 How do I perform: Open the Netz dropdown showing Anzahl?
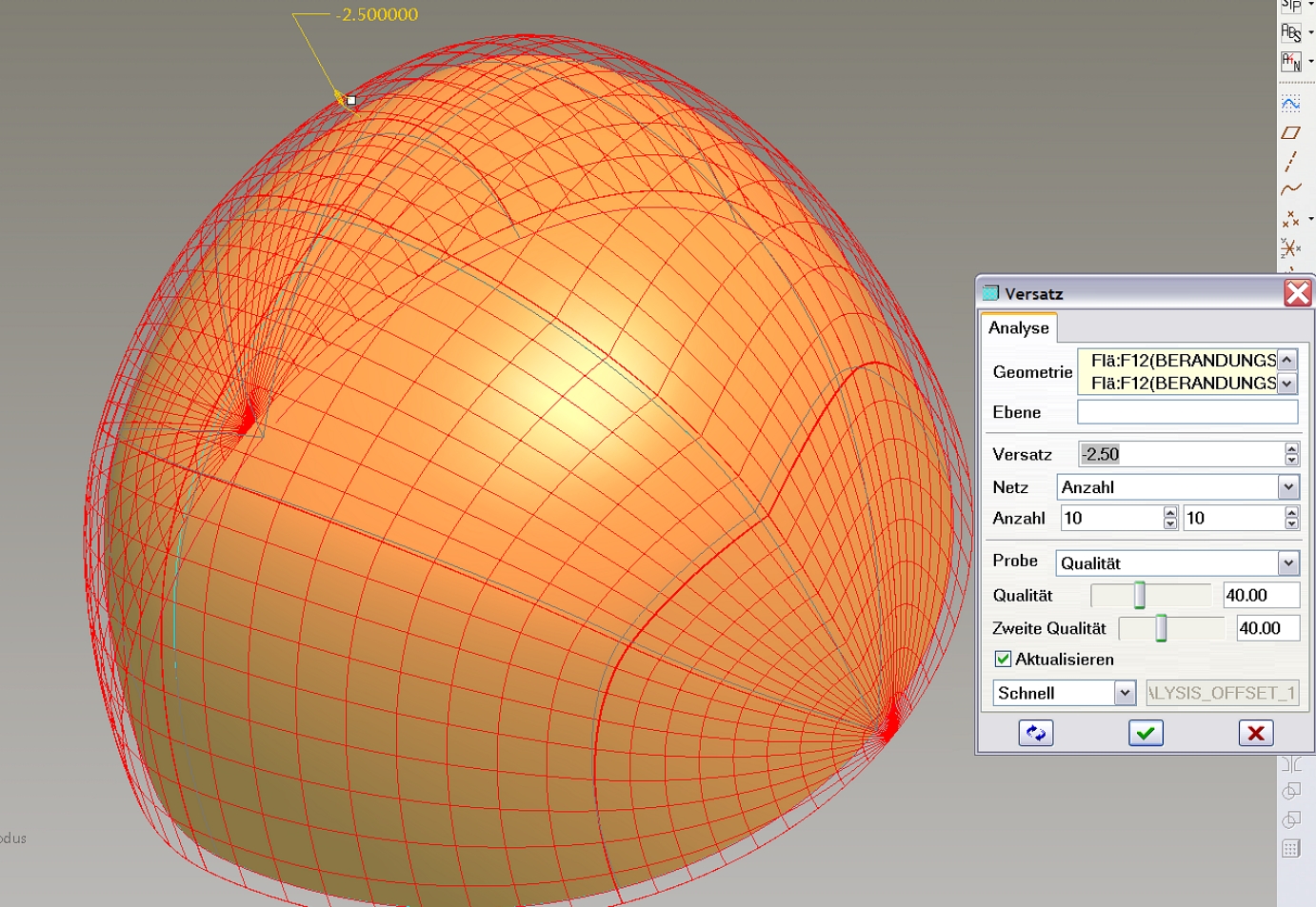tap(1288, 487)
